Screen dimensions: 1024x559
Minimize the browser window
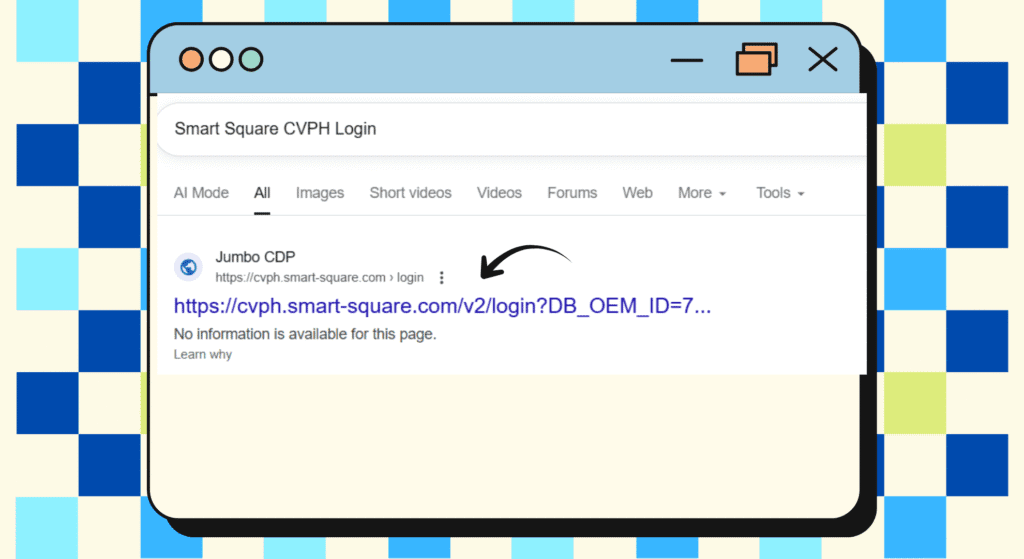pyautogui.click(x=687, y=60)
